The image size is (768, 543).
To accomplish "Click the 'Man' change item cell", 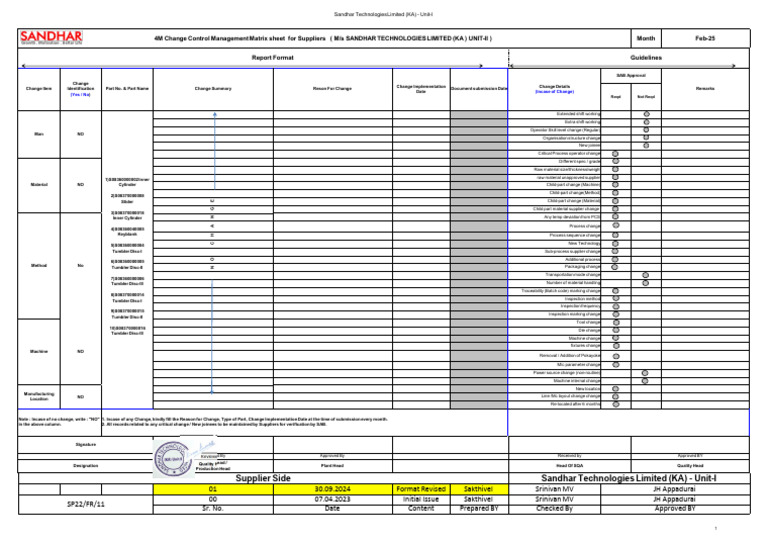I will coord(39,134).
